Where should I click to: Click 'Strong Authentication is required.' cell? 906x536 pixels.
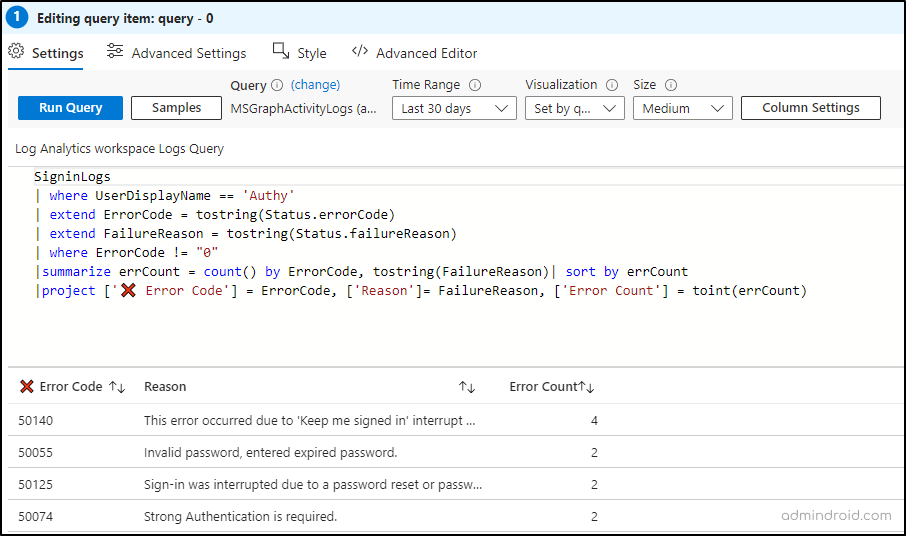click(x=240, y=516)
